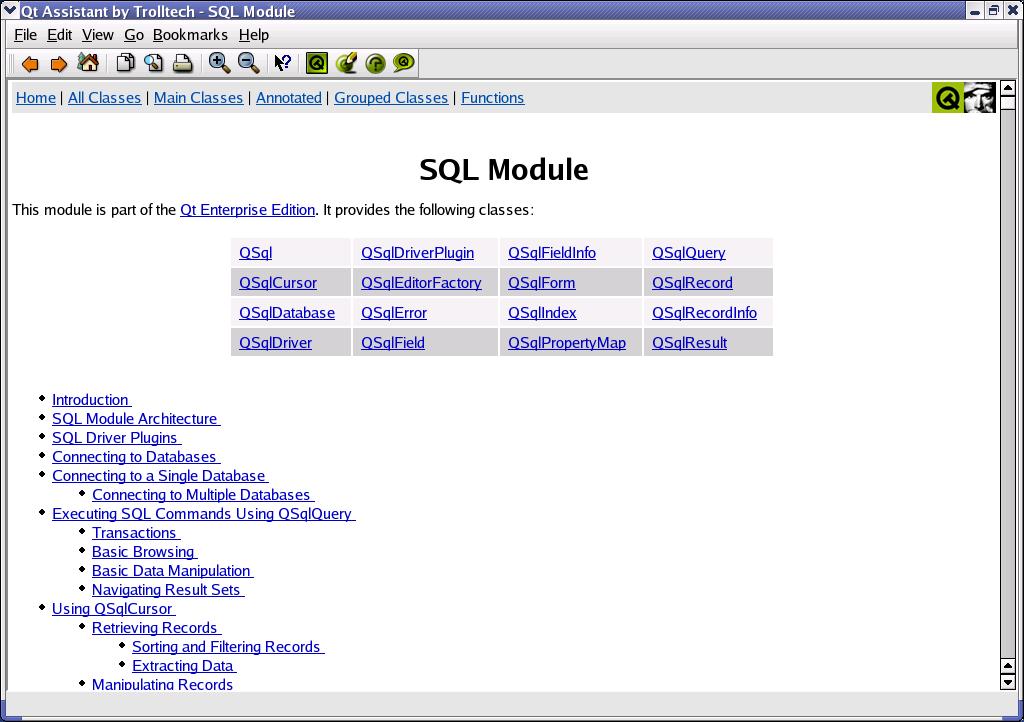
Task: Open the Edit menu
Action: pos(59,35)
